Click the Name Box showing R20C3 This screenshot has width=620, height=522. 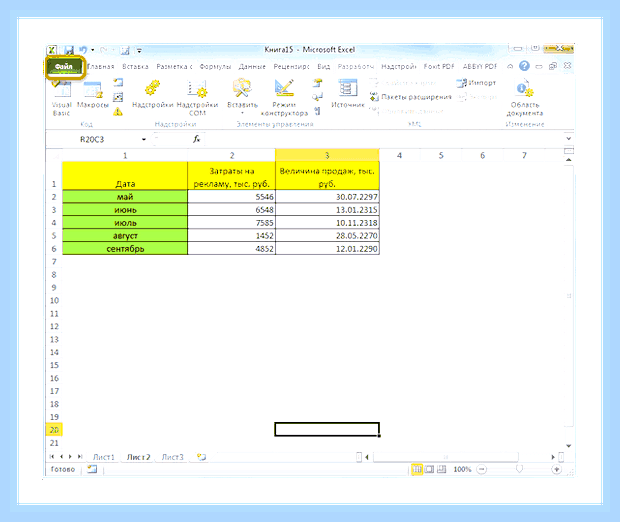click(x=92, y=139)
